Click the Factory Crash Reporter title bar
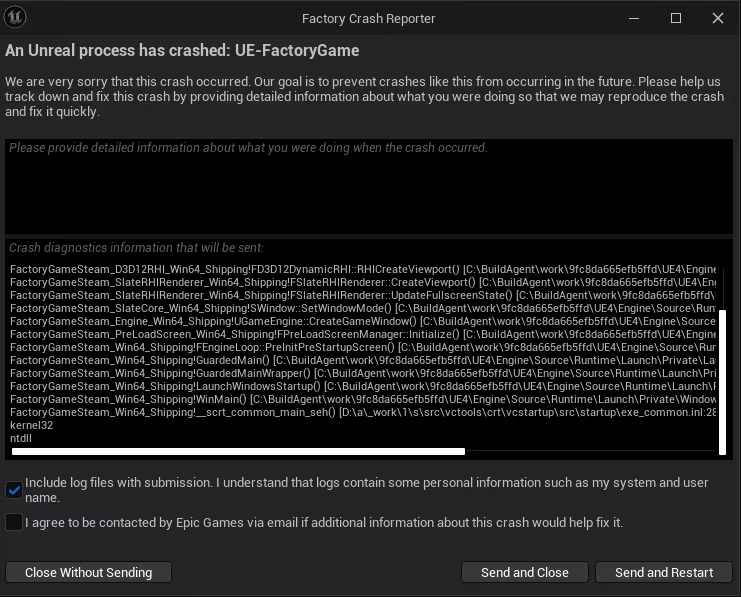 coord(370,18)
